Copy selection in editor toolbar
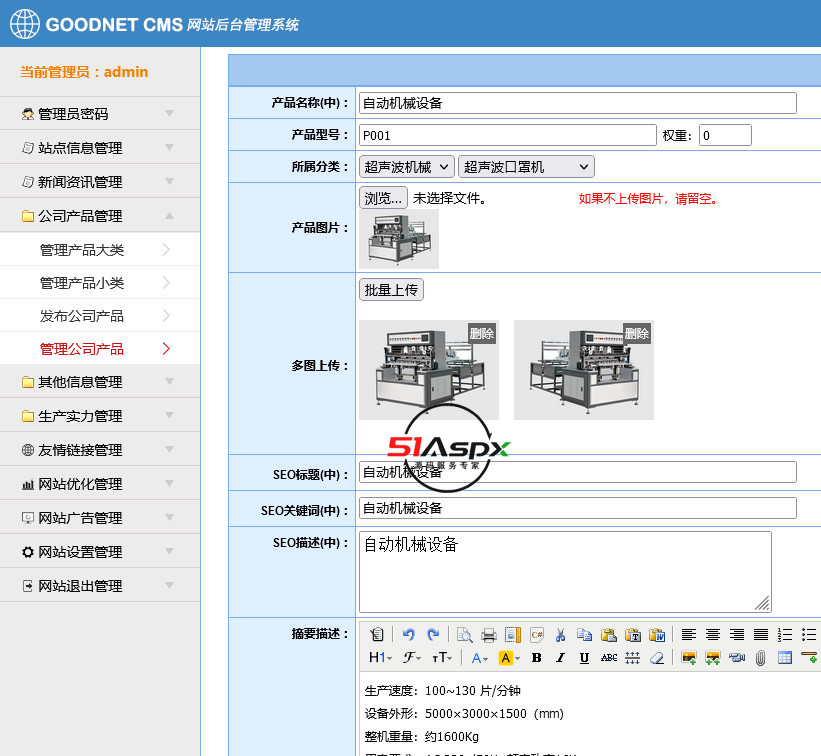 584,635
